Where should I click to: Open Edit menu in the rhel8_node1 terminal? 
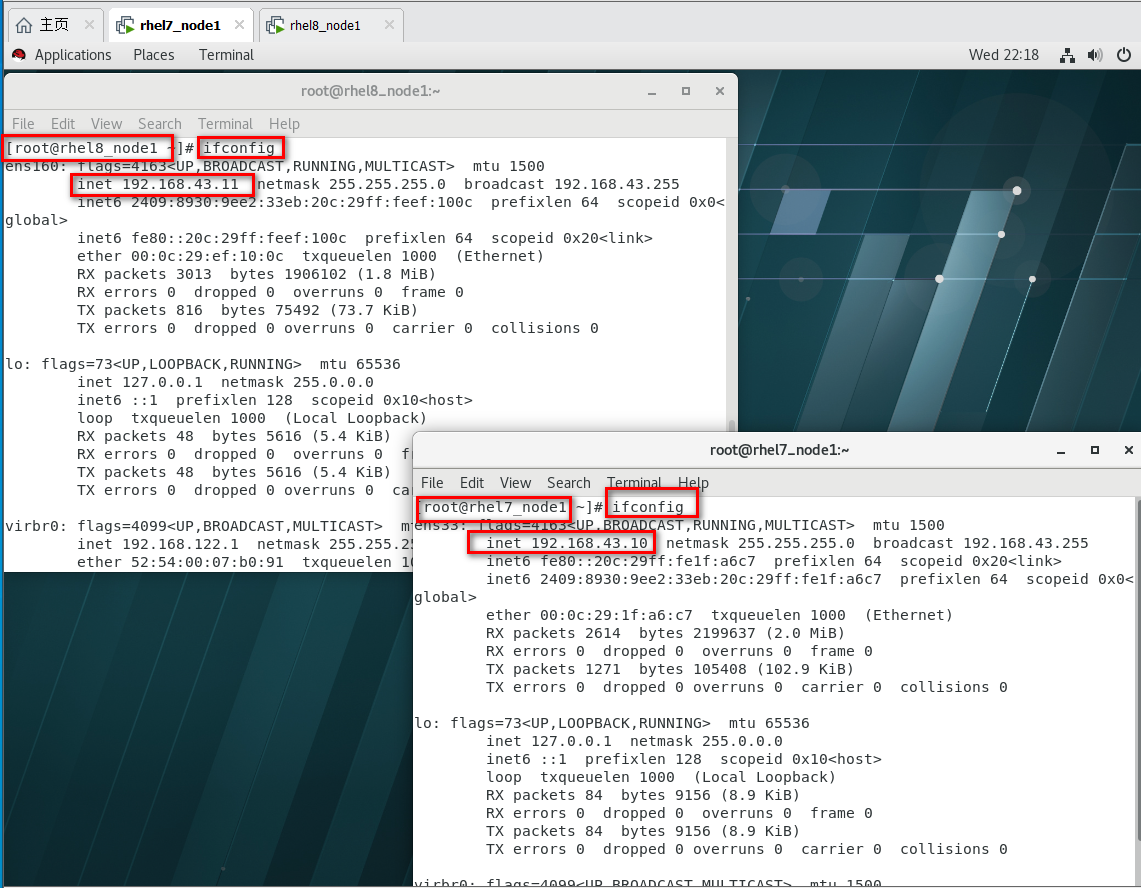63,124
